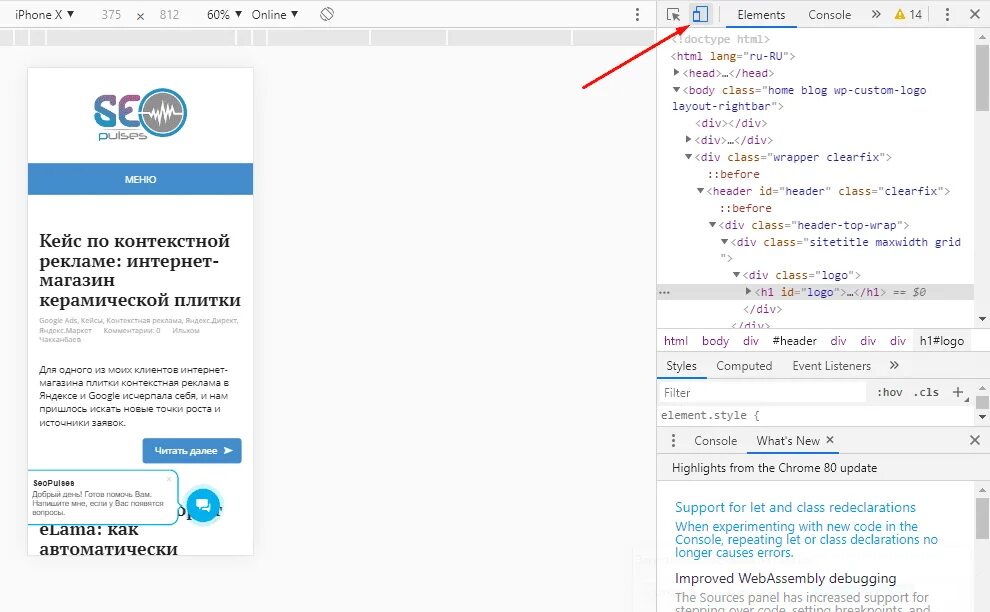Open the iPhone X device dropdown

44,14
